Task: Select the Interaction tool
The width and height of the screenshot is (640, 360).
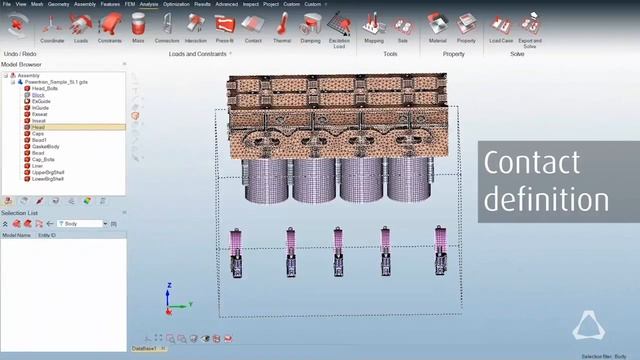Action: (x=196, y=28)
